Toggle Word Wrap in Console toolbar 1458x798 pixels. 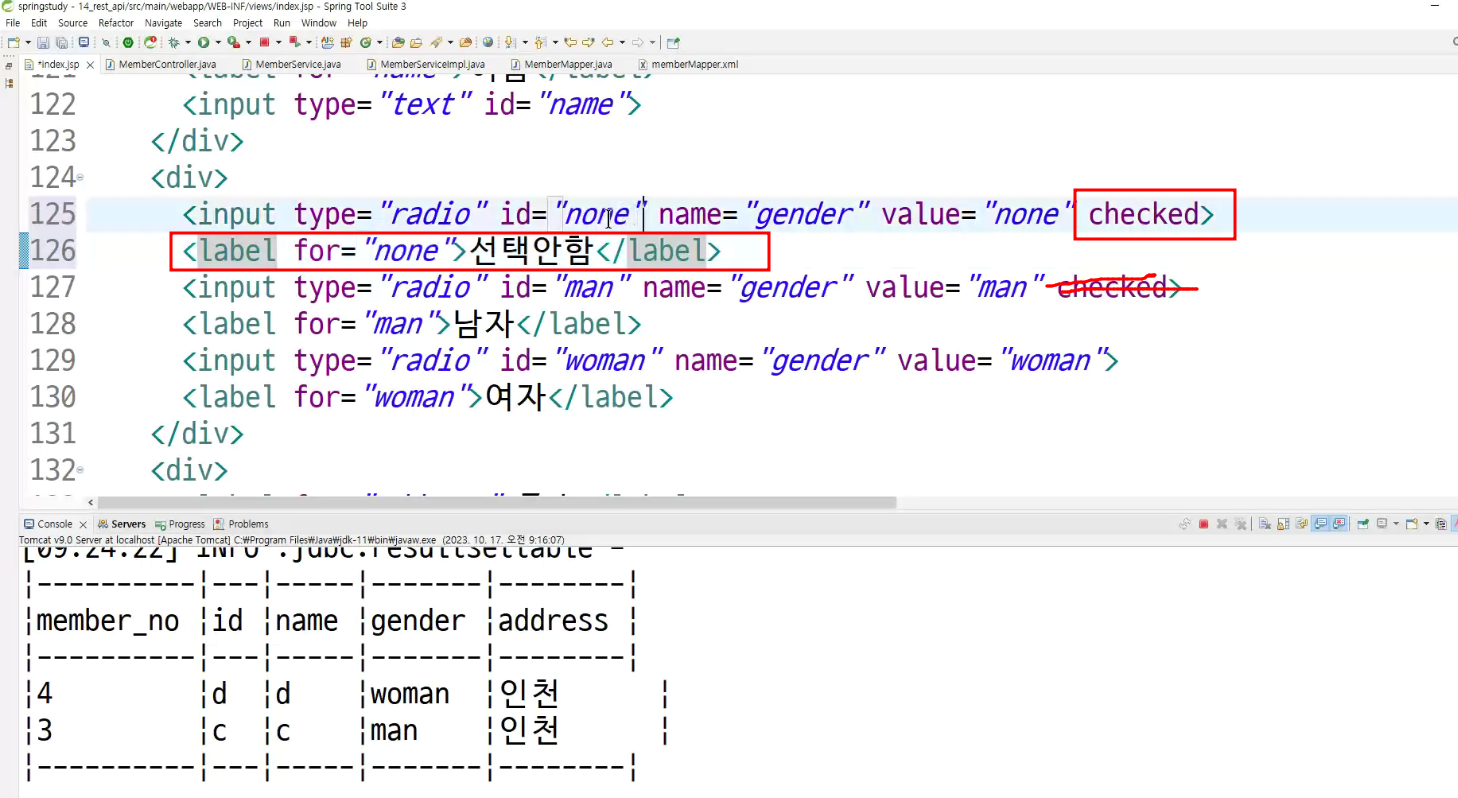pos(1301,524)
